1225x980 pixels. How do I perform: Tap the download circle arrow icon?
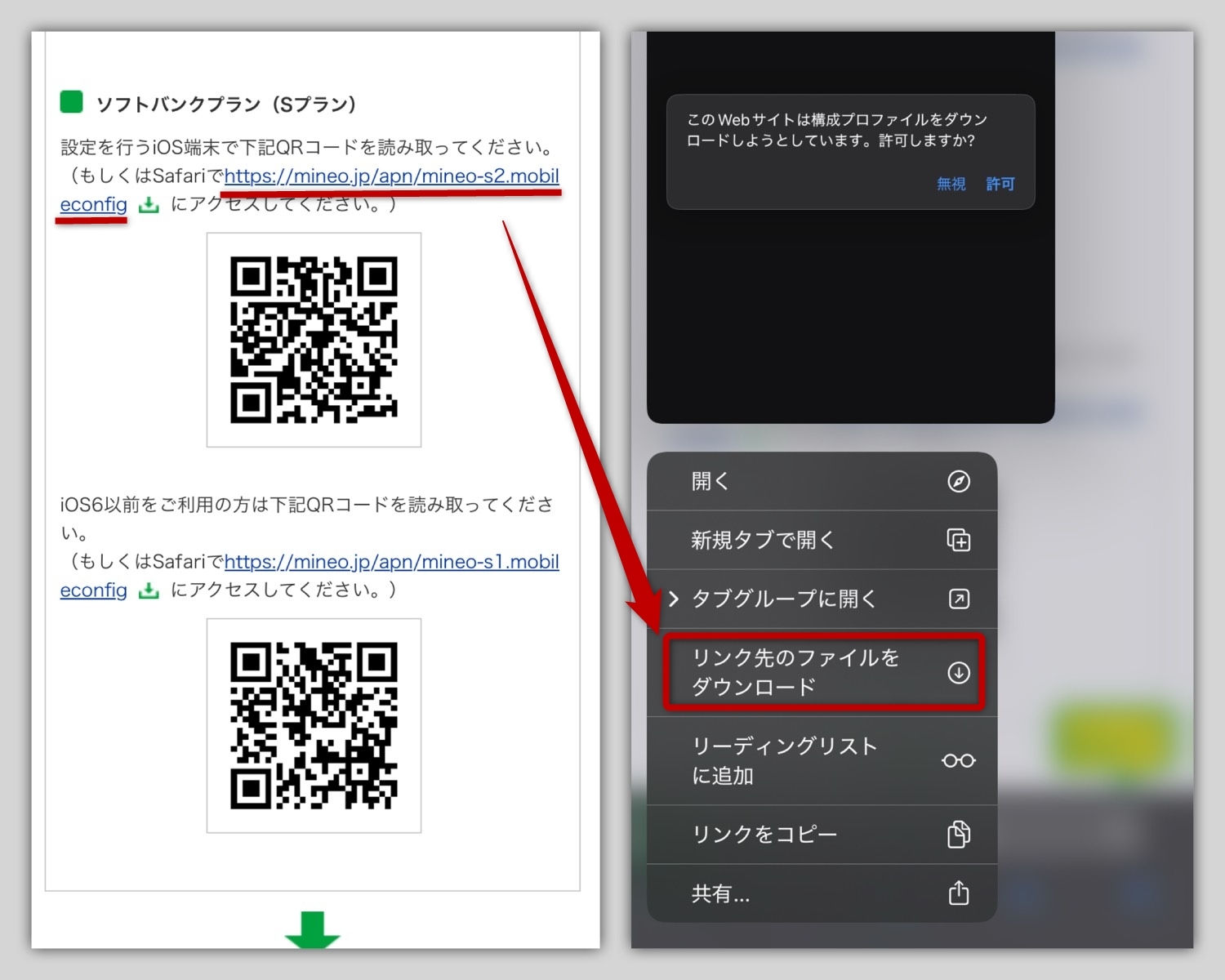(958, 672)
